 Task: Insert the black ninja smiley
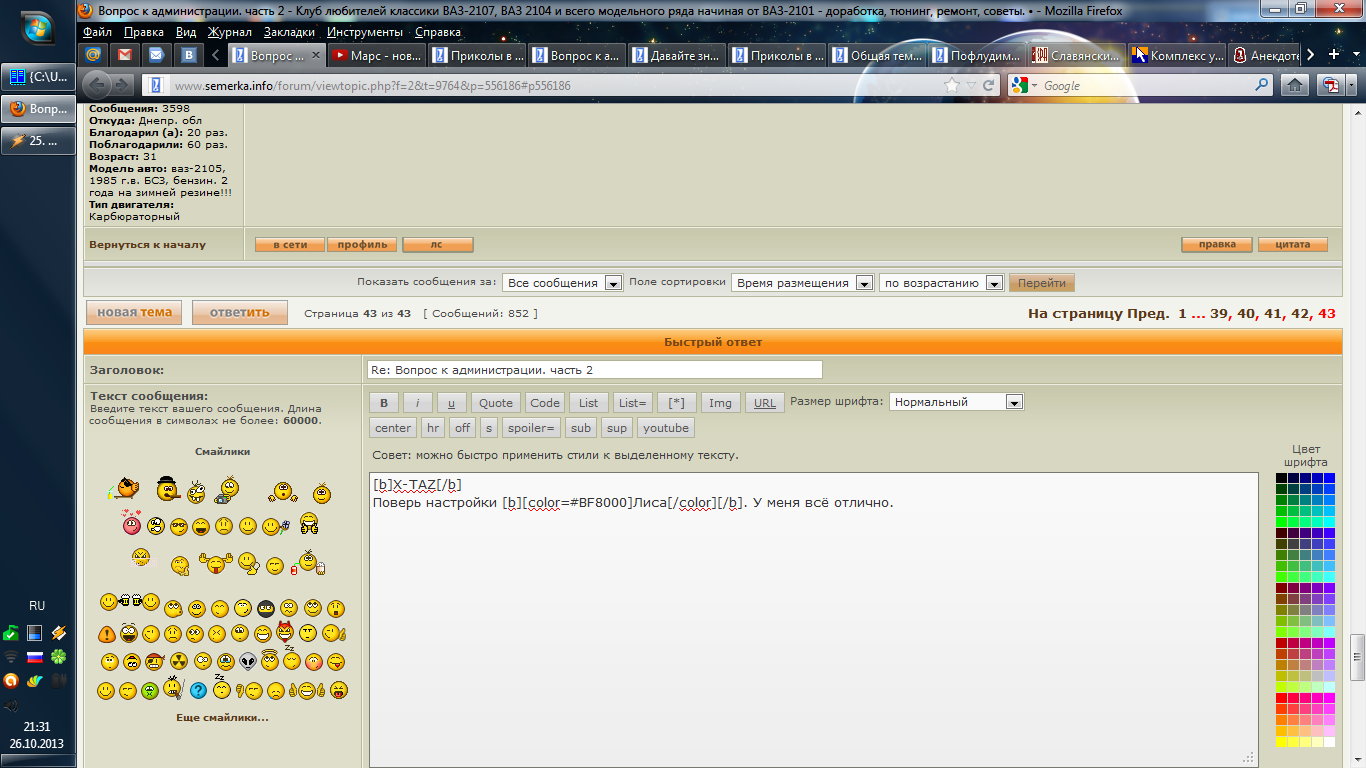click(x=265, y=607)
